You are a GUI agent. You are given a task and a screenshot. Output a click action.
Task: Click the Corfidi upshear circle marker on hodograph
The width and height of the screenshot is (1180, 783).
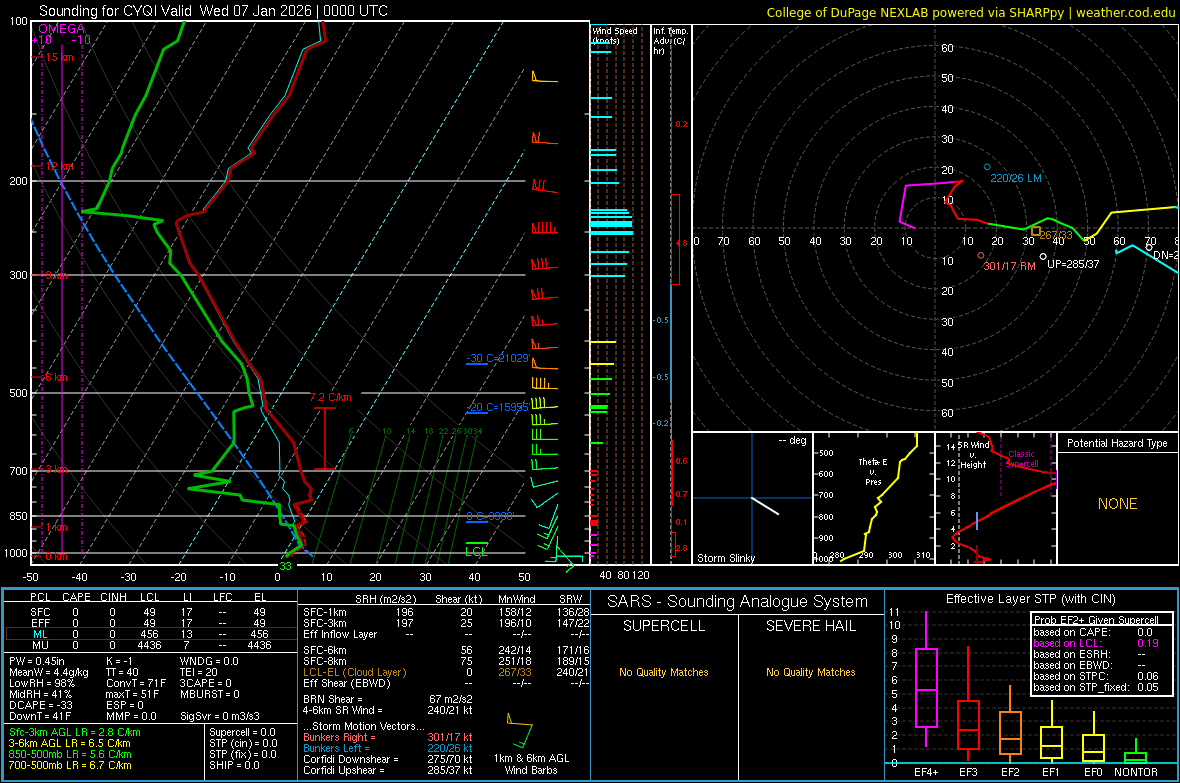point(1043,257)
